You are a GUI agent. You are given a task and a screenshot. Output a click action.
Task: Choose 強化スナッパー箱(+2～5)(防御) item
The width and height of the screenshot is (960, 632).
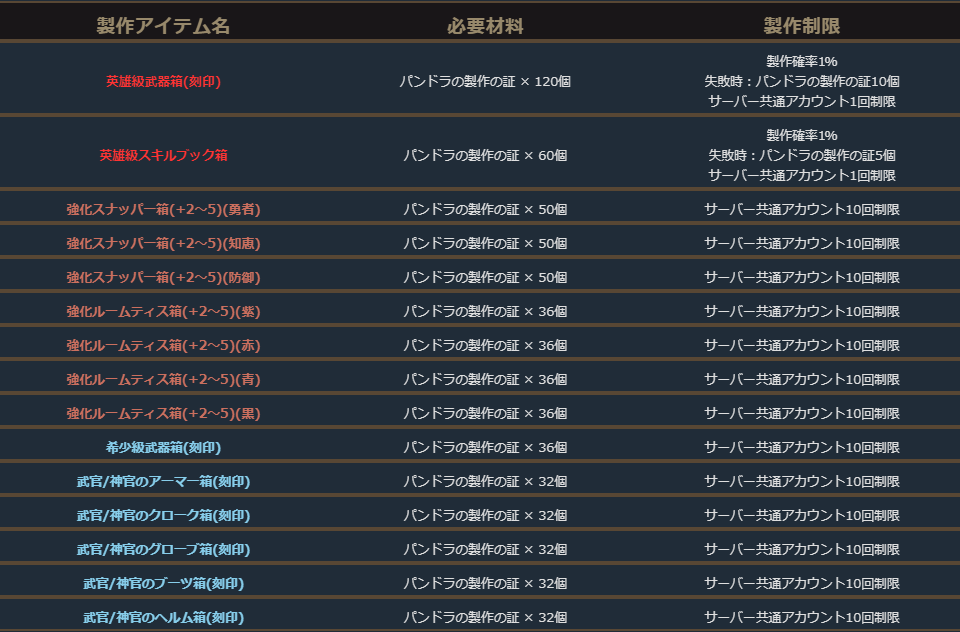coord(163,277)
